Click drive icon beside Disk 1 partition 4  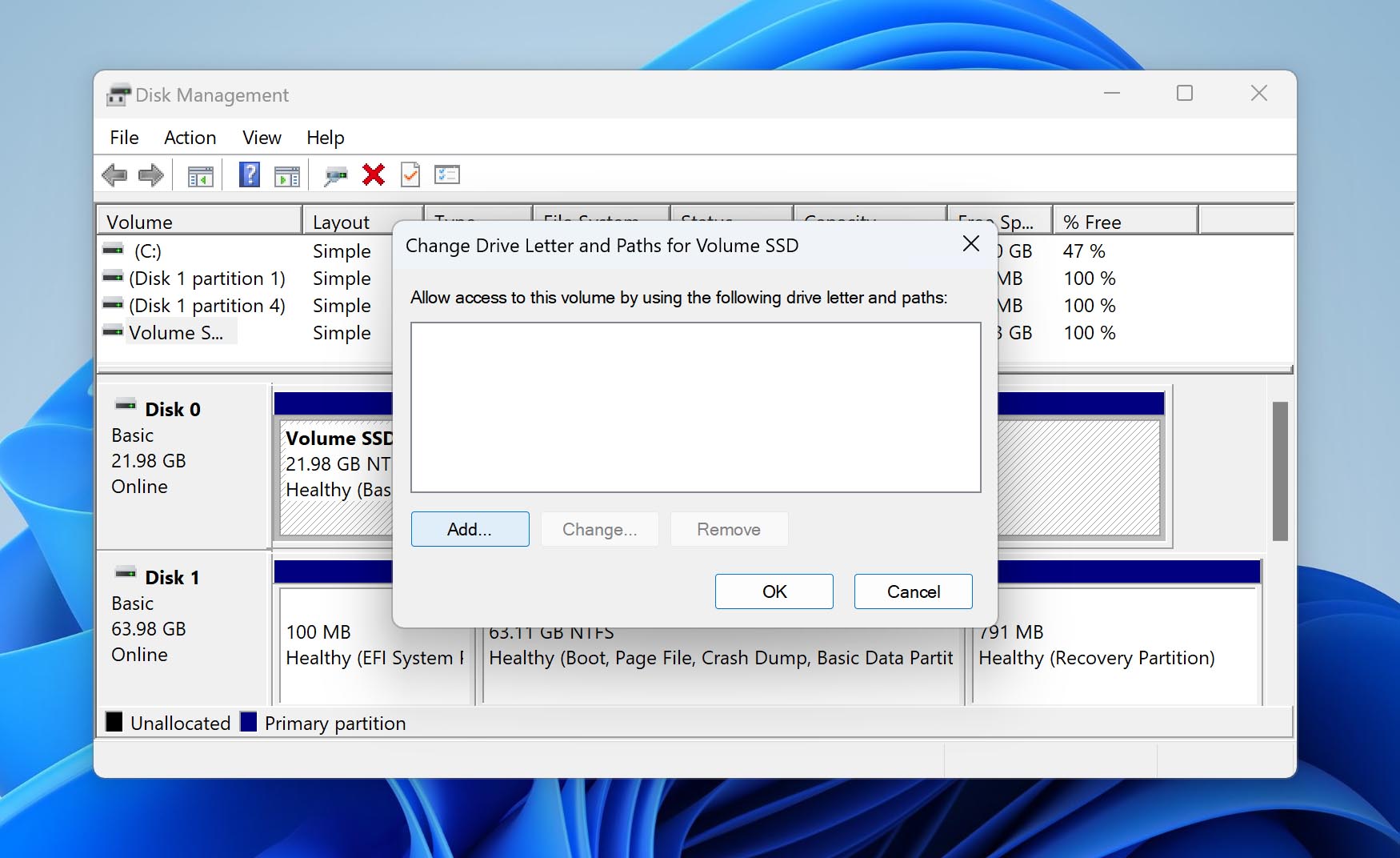pyautogui.click(x=114, y=304)
